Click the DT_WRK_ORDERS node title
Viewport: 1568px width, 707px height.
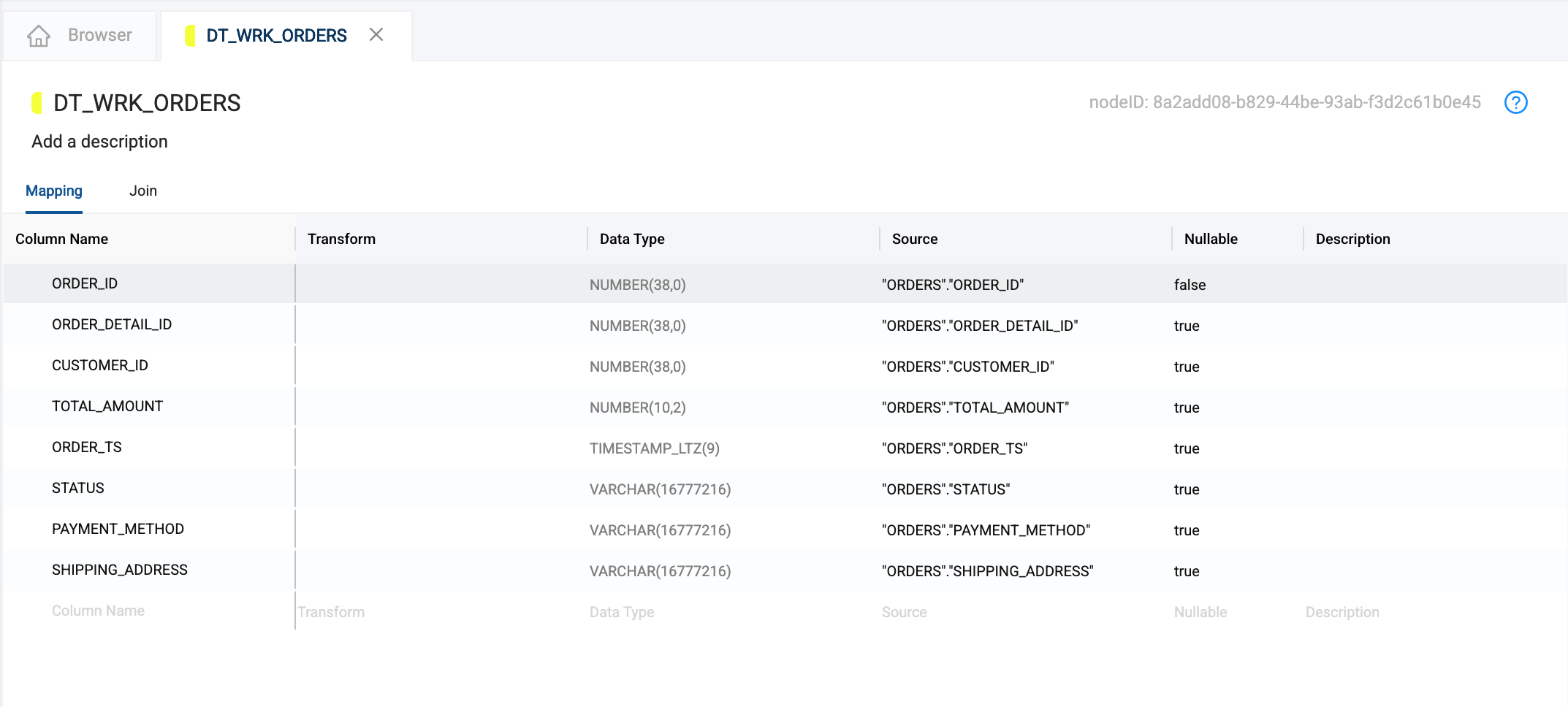[147, 103]
